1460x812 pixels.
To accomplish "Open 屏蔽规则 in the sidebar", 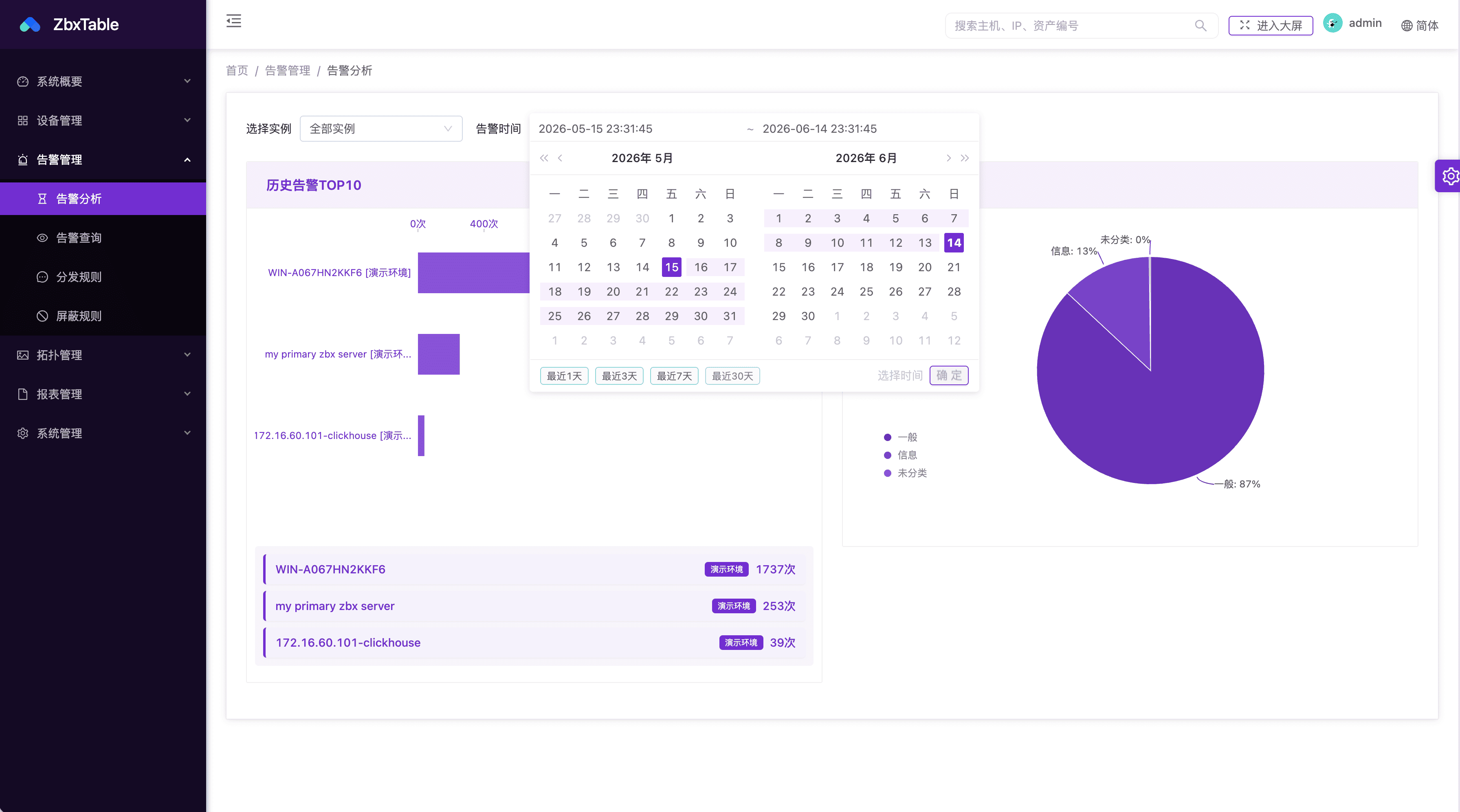I will [x=103, y=316].
